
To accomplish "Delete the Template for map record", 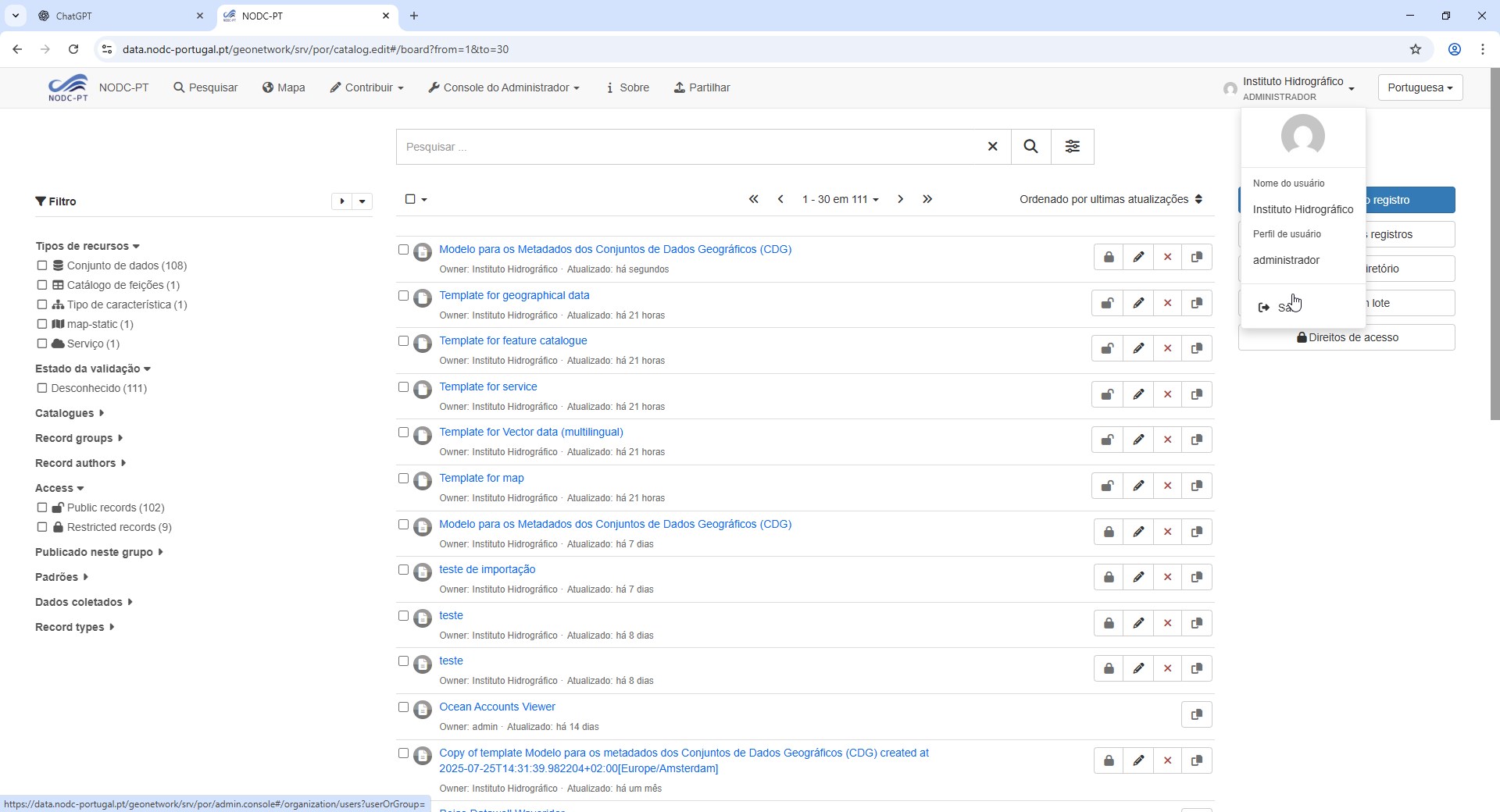I will 1167,486.
